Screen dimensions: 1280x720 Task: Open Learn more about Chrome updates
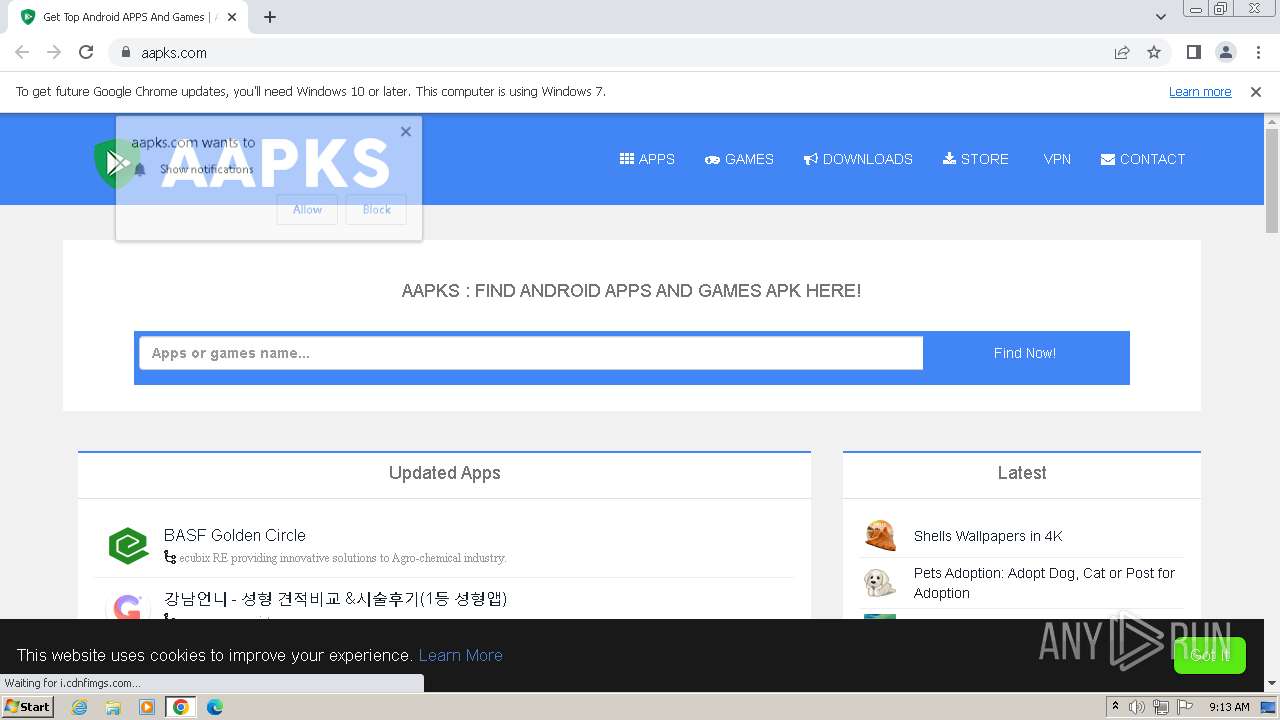click(x=1200, y=92)
